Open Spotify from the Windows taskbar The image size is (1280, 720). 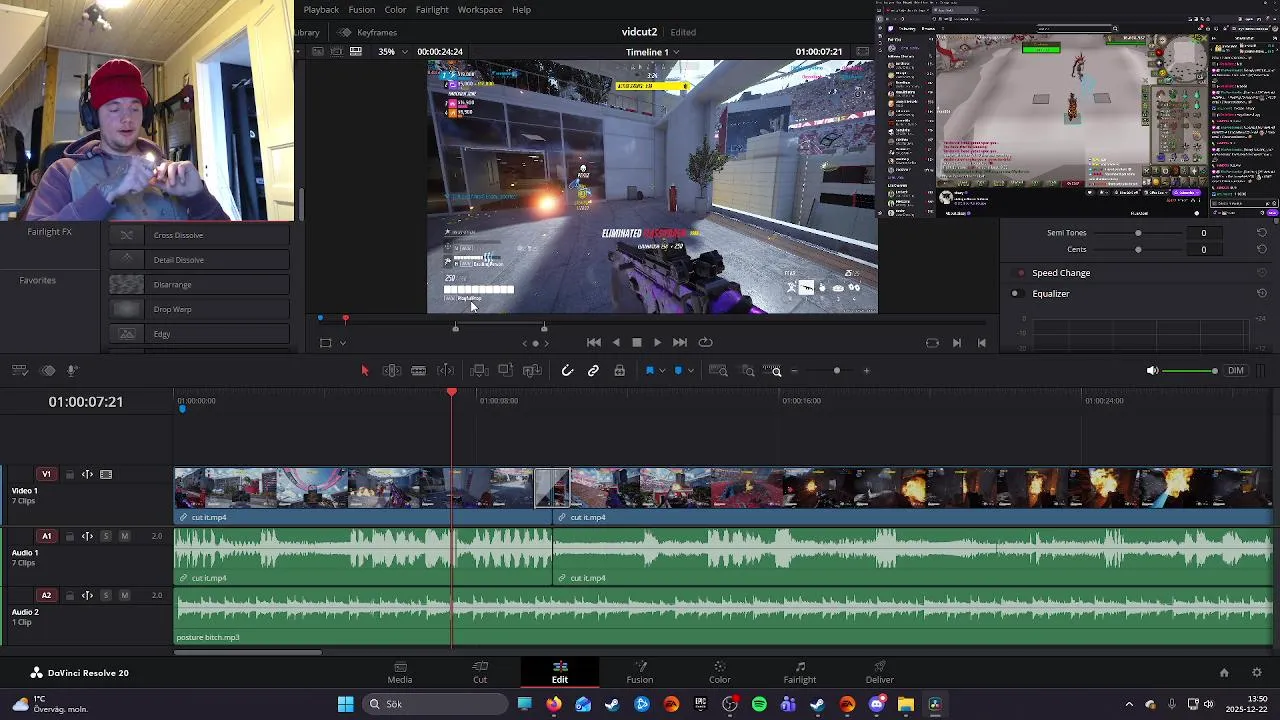coord(759,704)
